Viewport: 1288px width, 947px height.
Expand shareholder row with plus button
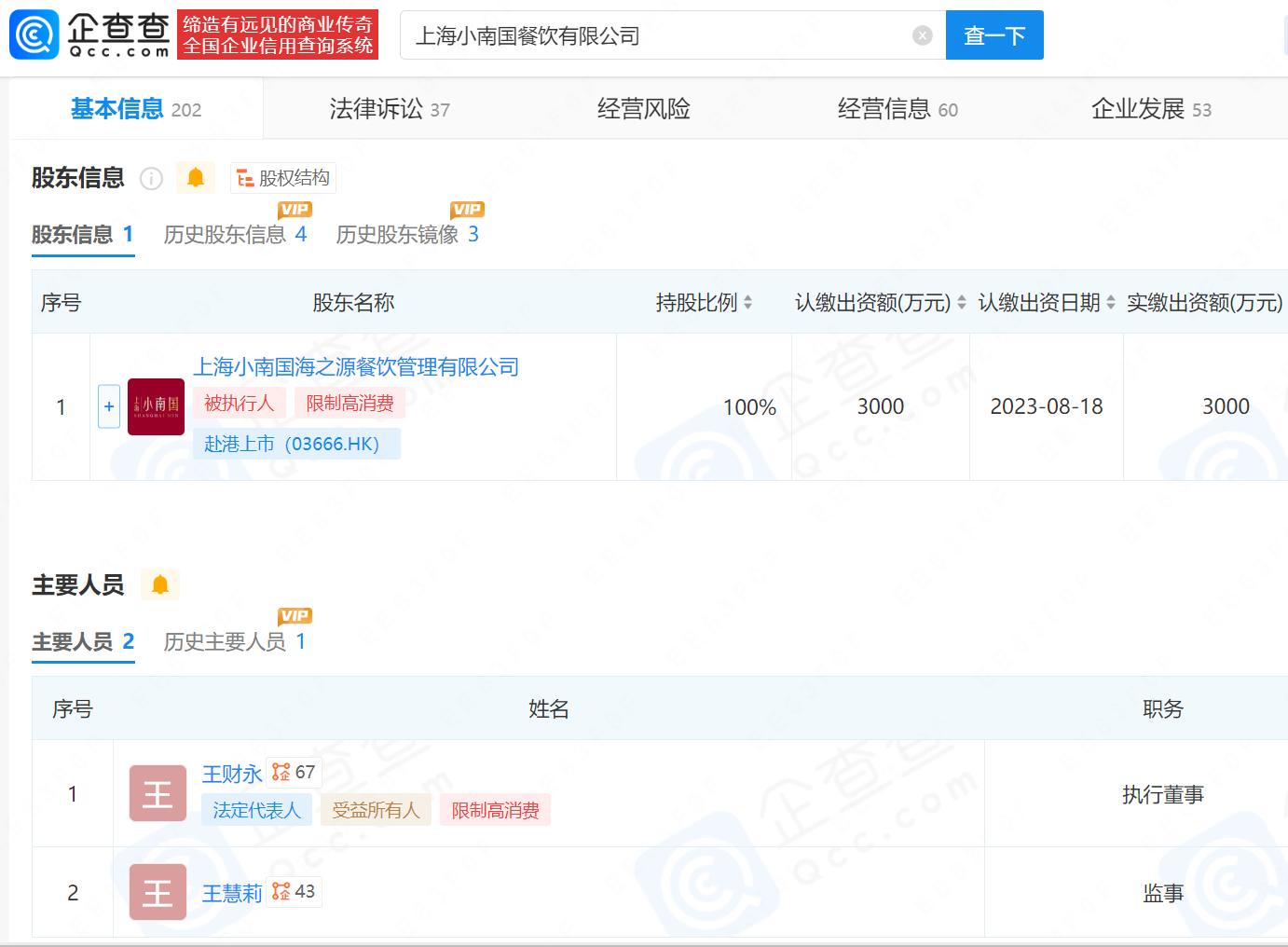click(x=109, y=406)
